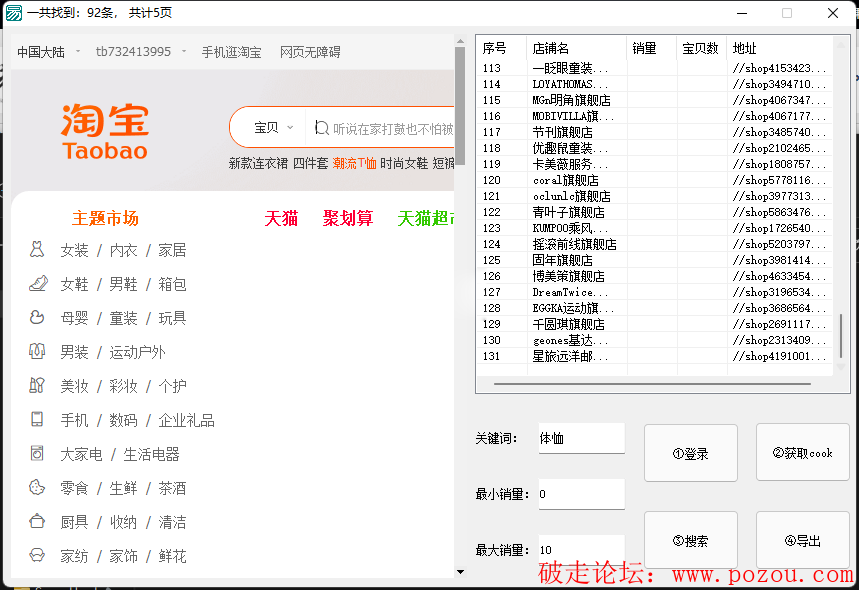Click the ②获取cook button
The image size is (859, 590).
[803, 452]
